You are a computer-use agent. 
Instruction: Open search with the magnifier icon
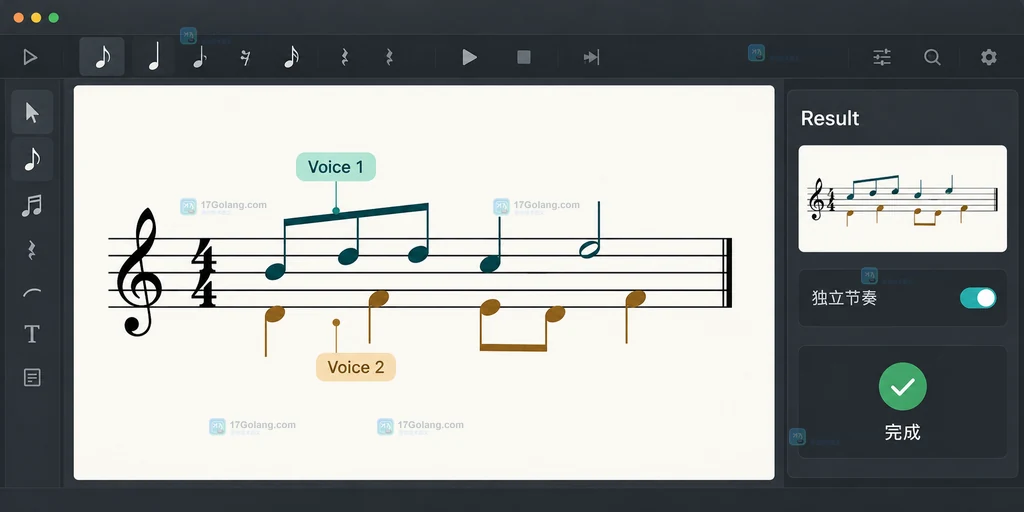click(x=933, y=57)
